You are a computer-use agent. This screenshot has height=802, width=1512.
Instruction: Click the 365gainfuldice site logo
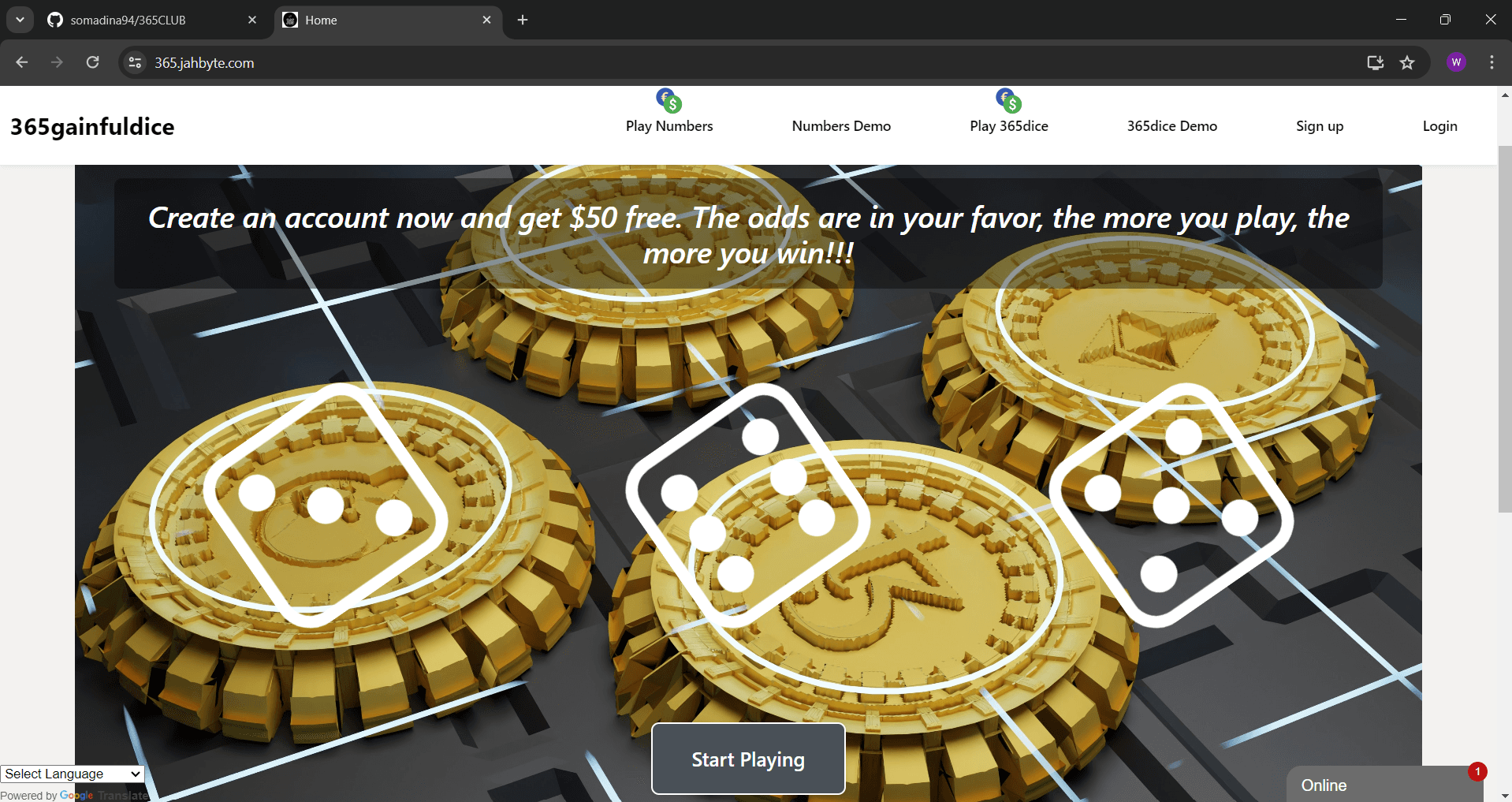[92, 127]
